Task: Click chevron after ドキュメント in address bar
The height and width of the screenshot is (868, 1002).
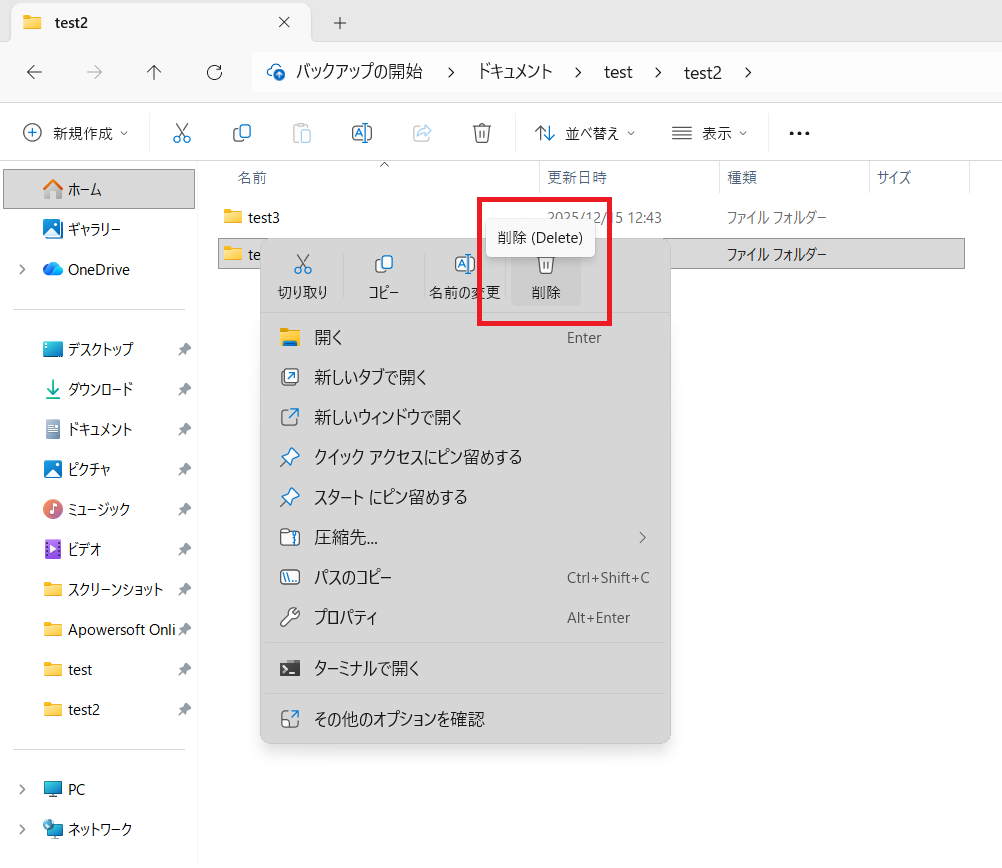Action: tap(578, 73)
